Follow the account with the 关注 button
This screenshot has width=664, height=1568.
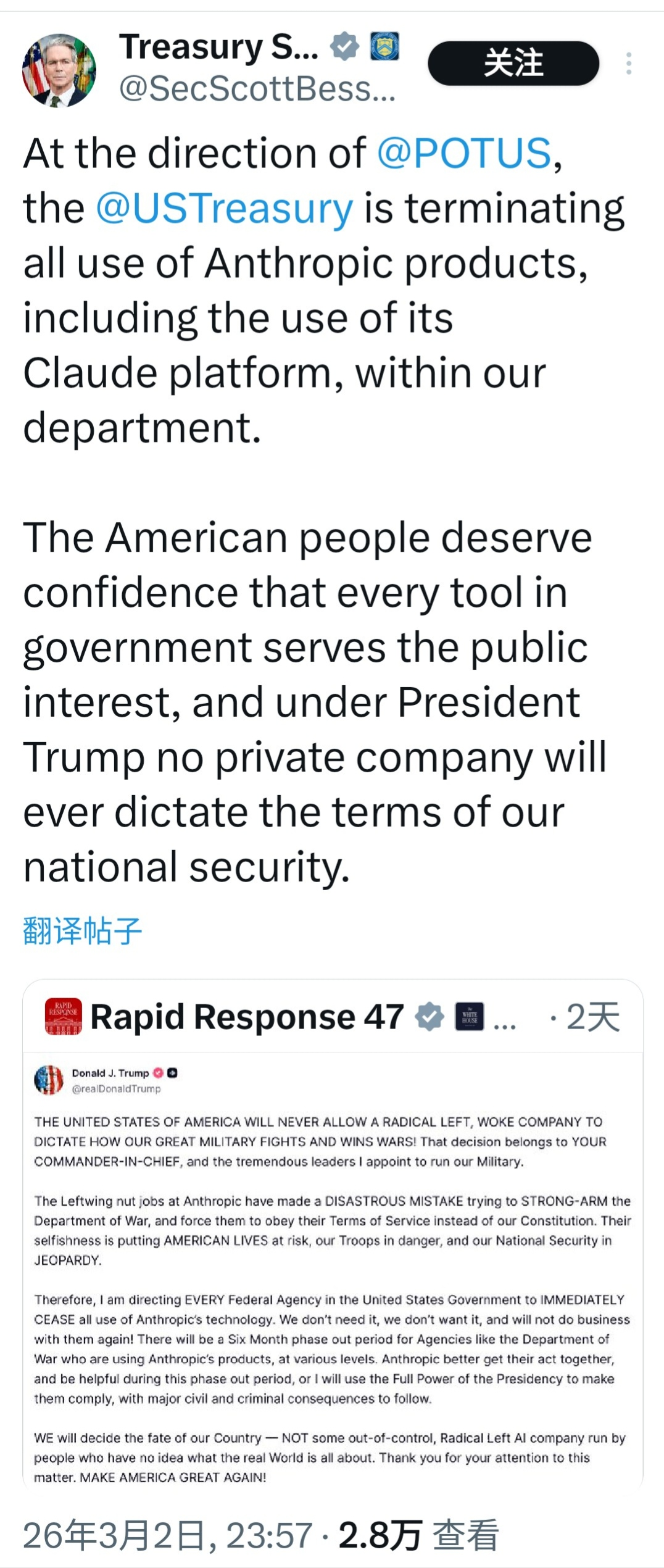coord(513,64)
